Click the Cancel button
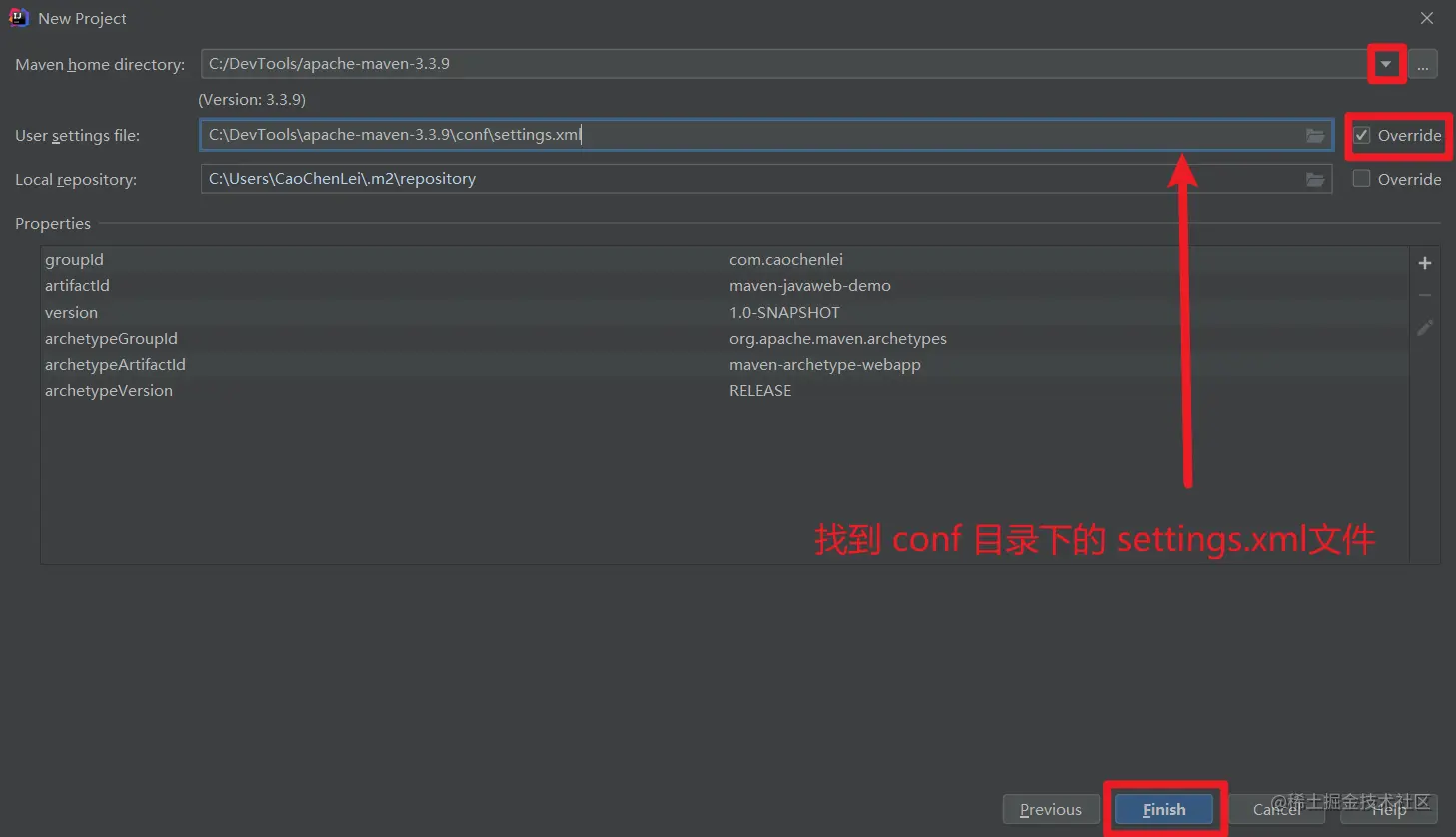Screen dimensions: 1456x837 [1277, 810]
